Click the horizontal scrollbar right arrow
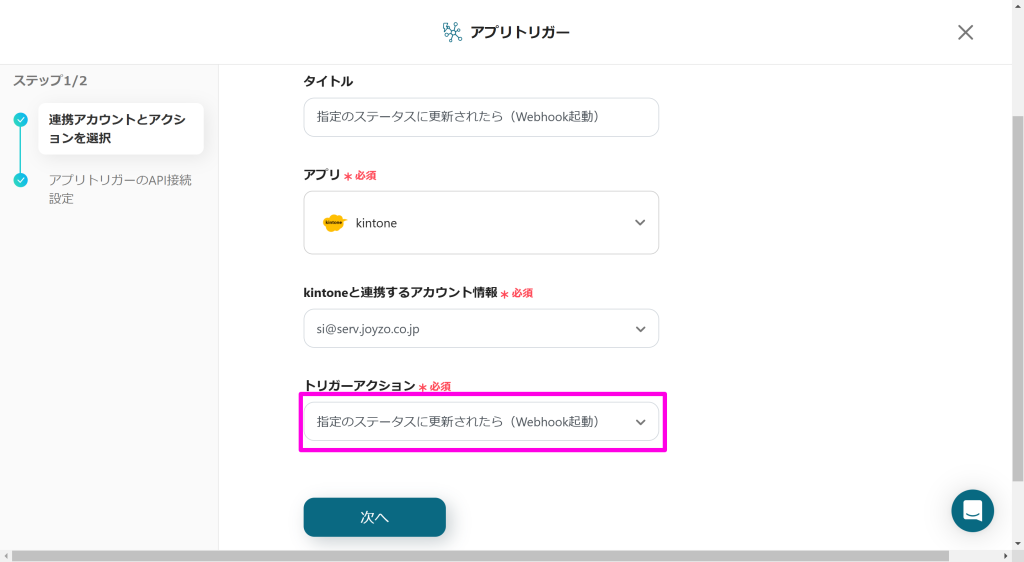The width and height of the screenshot is (1024, 562). point(1006,556)
